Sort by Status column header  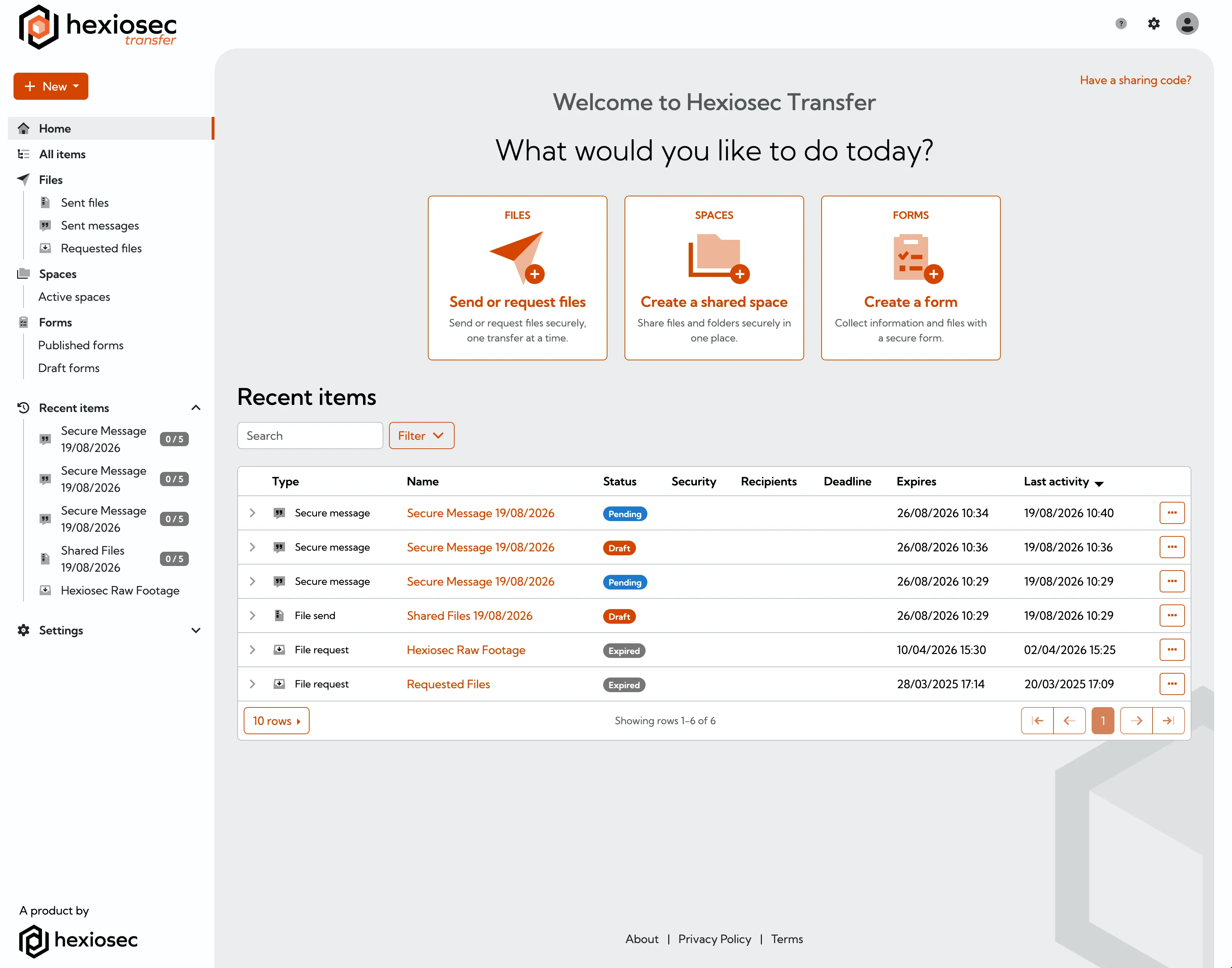620,482
